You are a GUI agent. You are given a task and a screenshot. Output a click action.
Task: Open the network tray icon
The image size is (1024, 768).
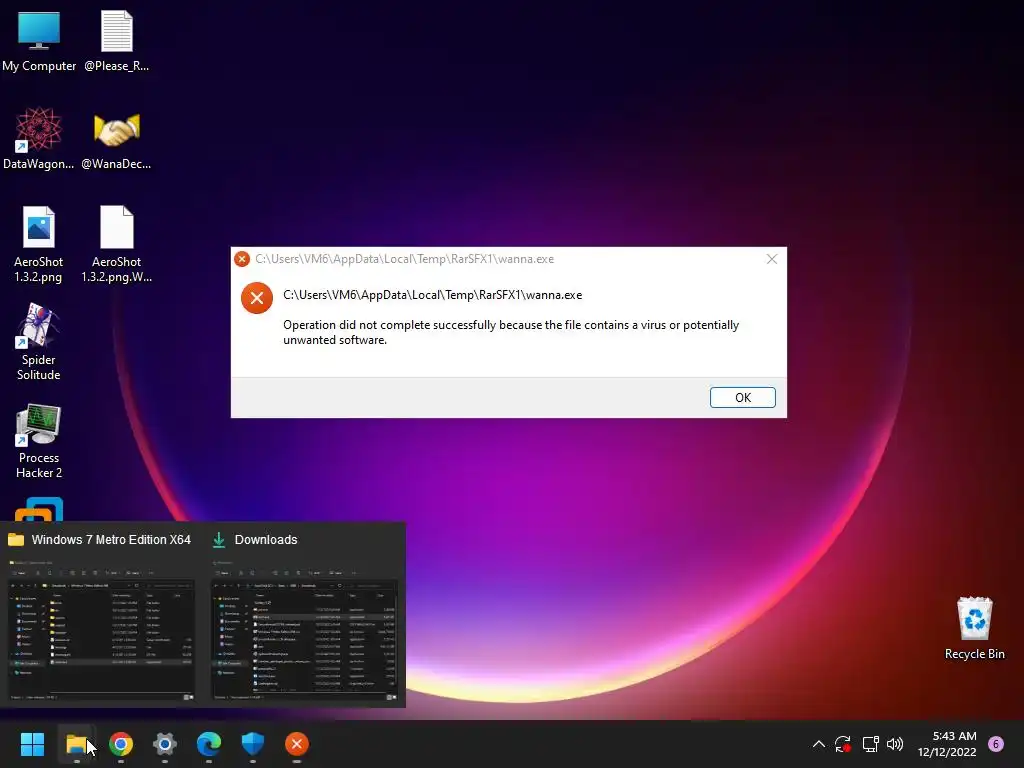click(x=870, y=744)
